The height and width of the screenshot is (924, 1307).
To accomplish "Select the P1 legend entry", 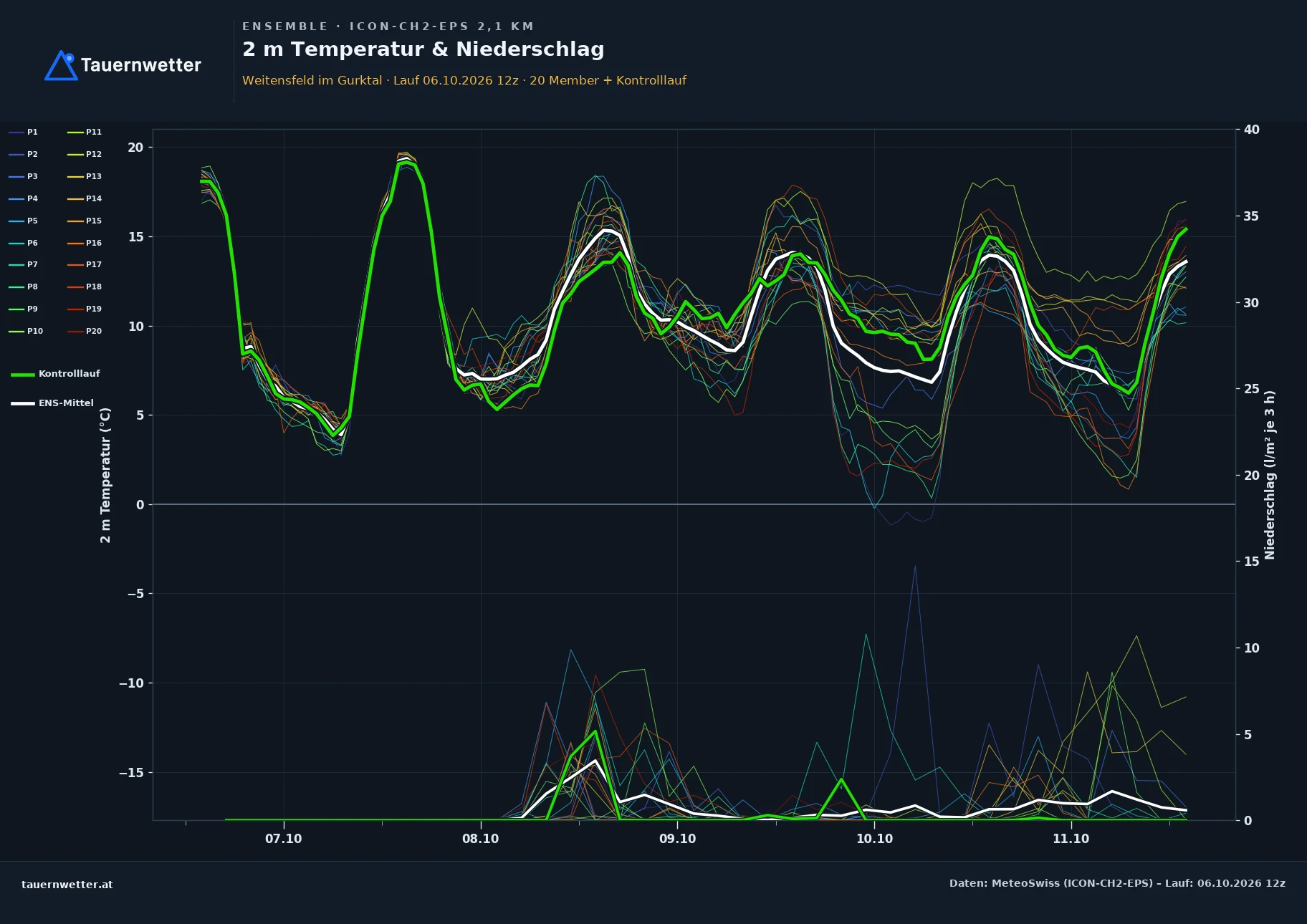I will [x=24, y=132].
